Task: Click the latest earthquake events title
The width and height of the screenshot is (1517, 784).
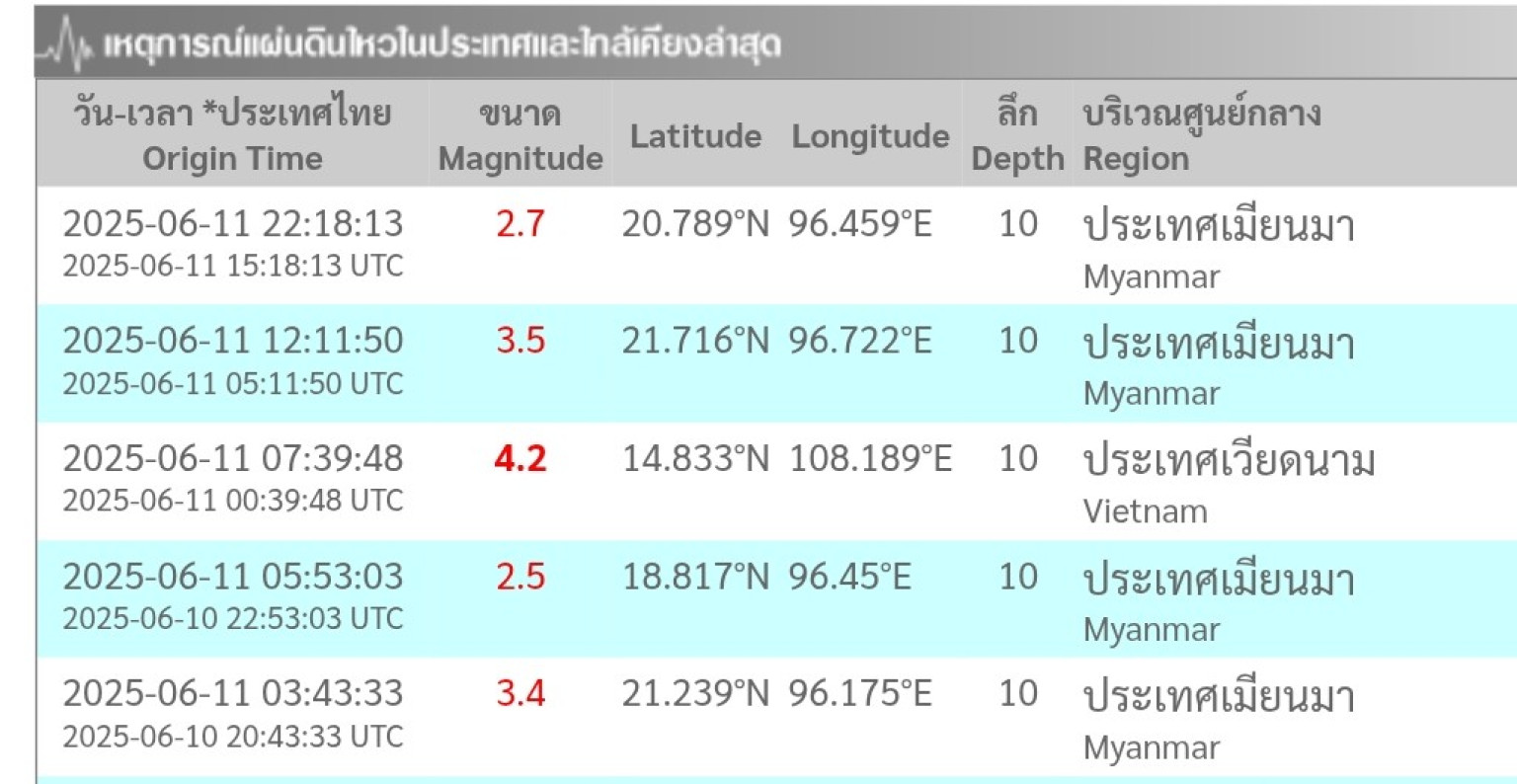Action: [x=441, y=44]
